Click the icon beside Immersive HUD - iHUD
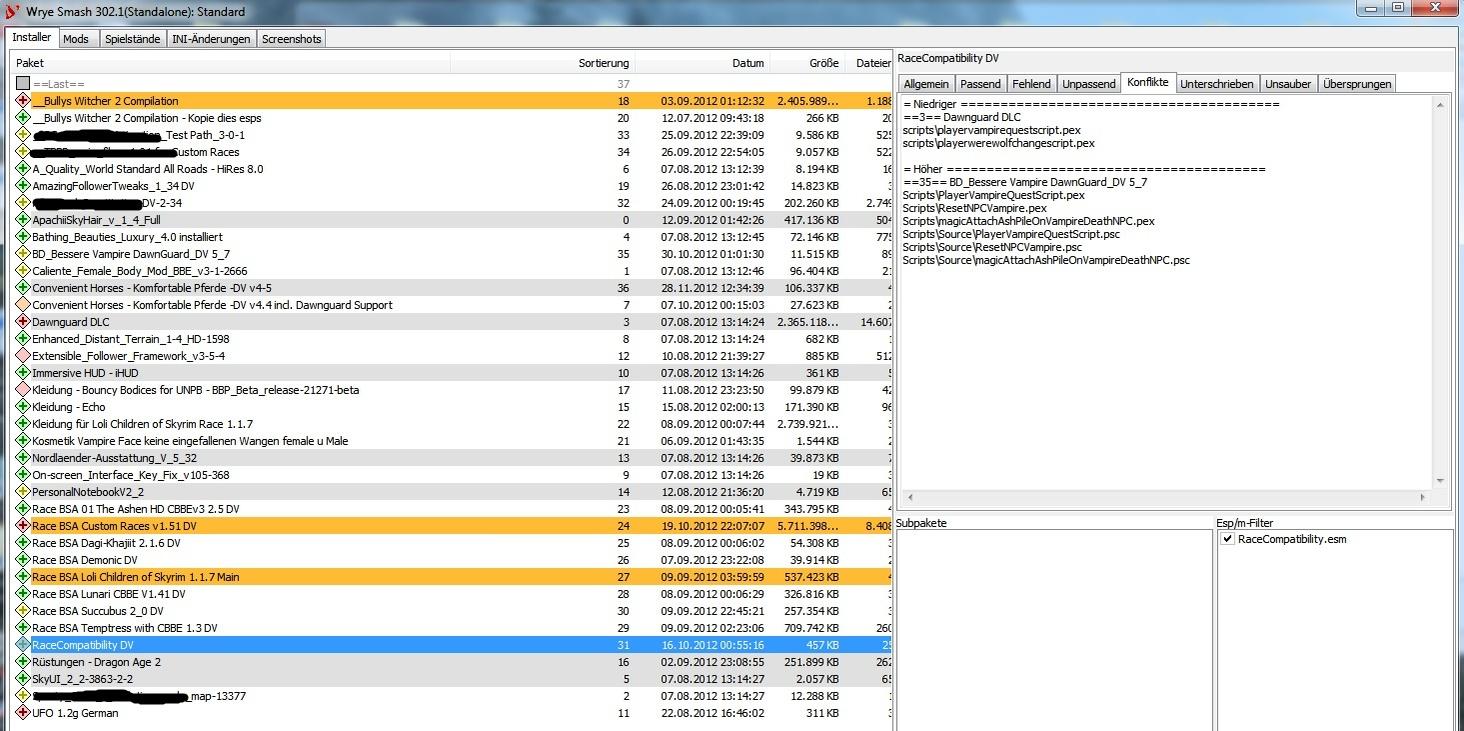This screenshot has height=731, width=1464. pos(23,373)
